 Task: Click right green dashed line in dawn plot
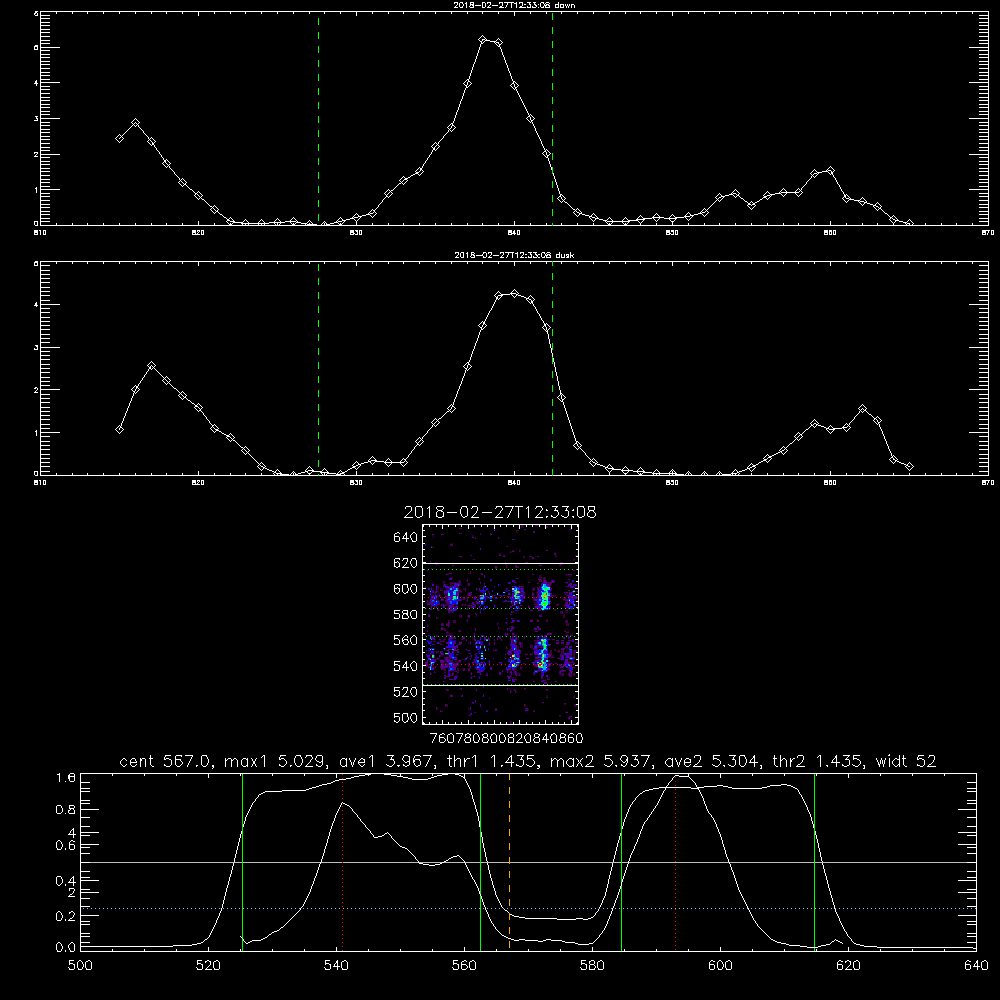coord(552,119)
